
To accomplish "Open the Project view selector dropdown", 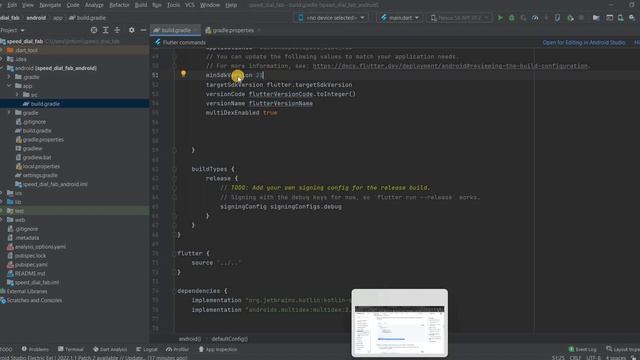I will tap(12, 30).
